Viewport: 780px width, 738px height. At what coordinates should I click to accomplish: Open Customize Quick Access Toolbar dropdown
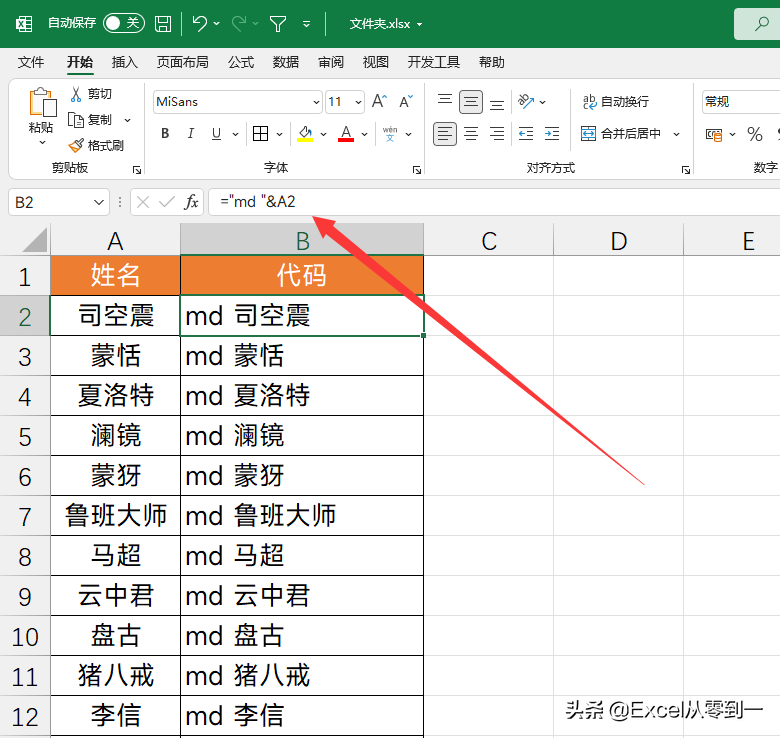tap(306, 24)
